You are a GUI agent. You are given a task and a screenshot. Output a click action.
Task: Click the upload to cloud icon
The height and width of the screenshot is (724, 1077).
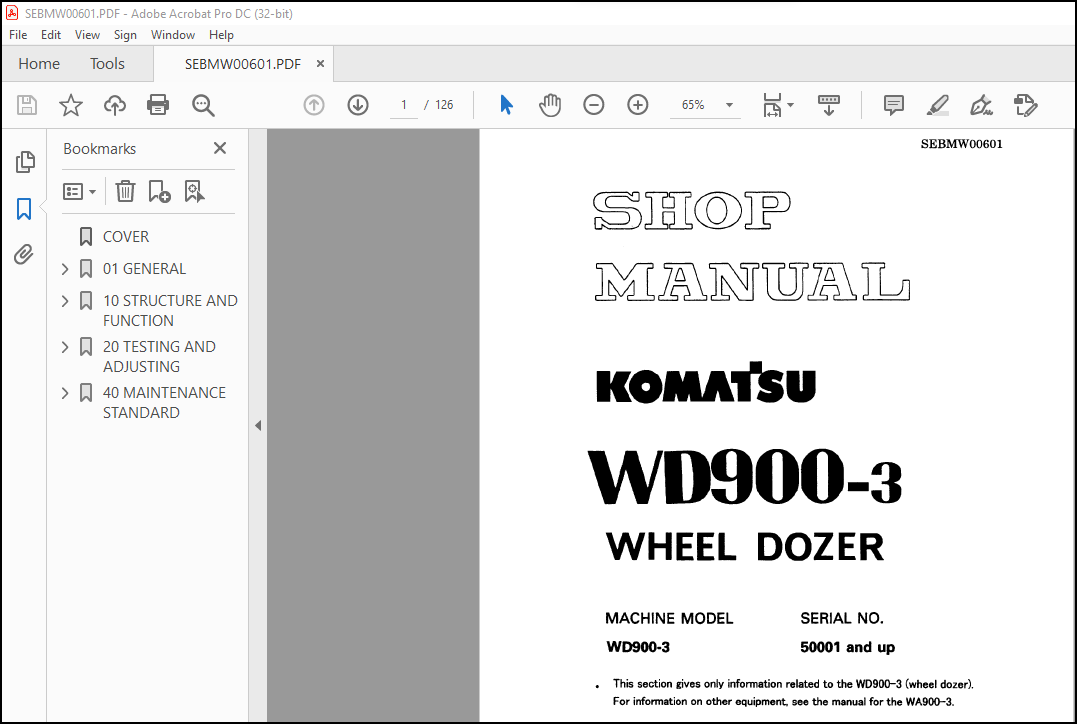click(x=115, y=105)
